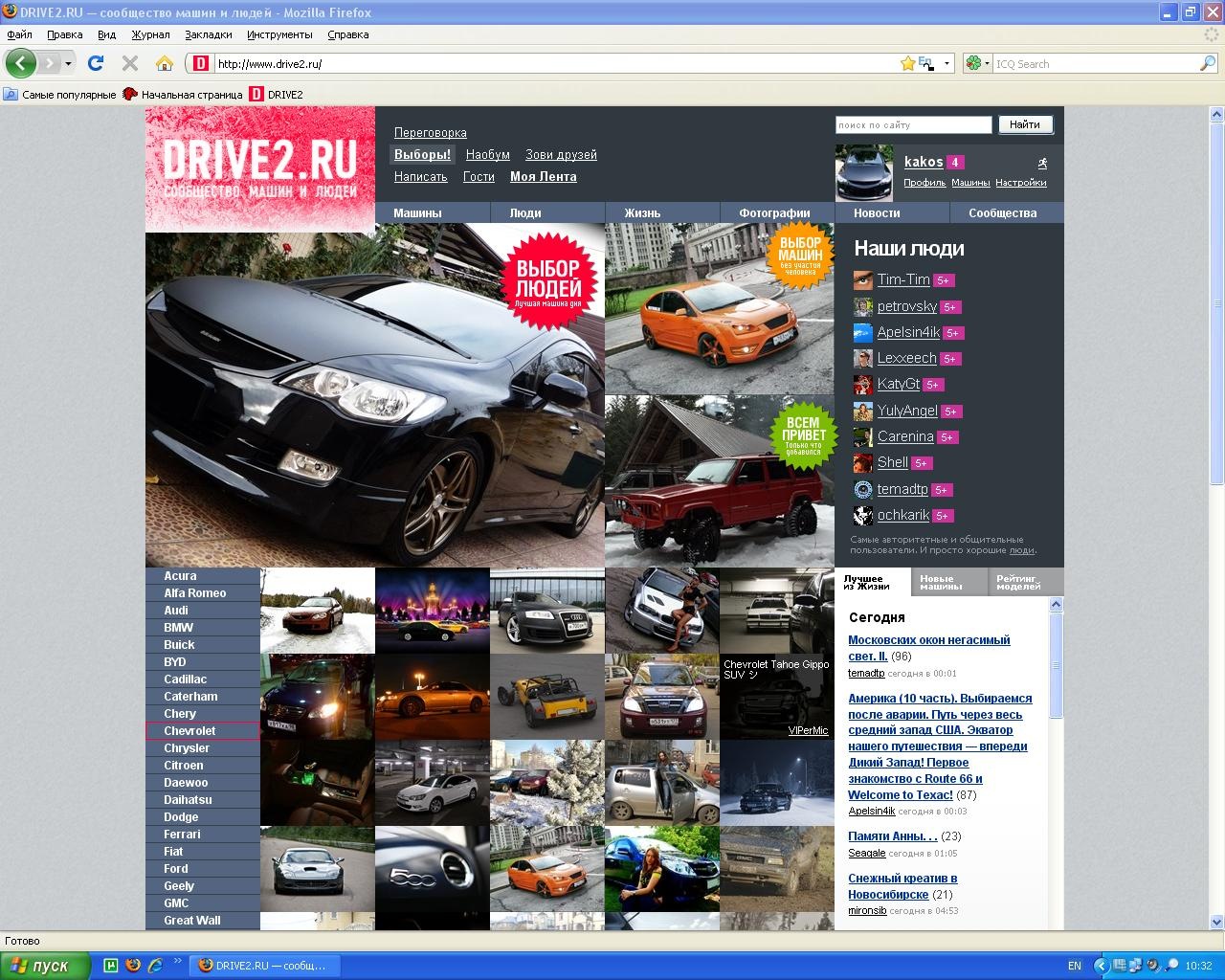Open the Журнал menu
1225x980 pixels.
(x=150, y=34)
